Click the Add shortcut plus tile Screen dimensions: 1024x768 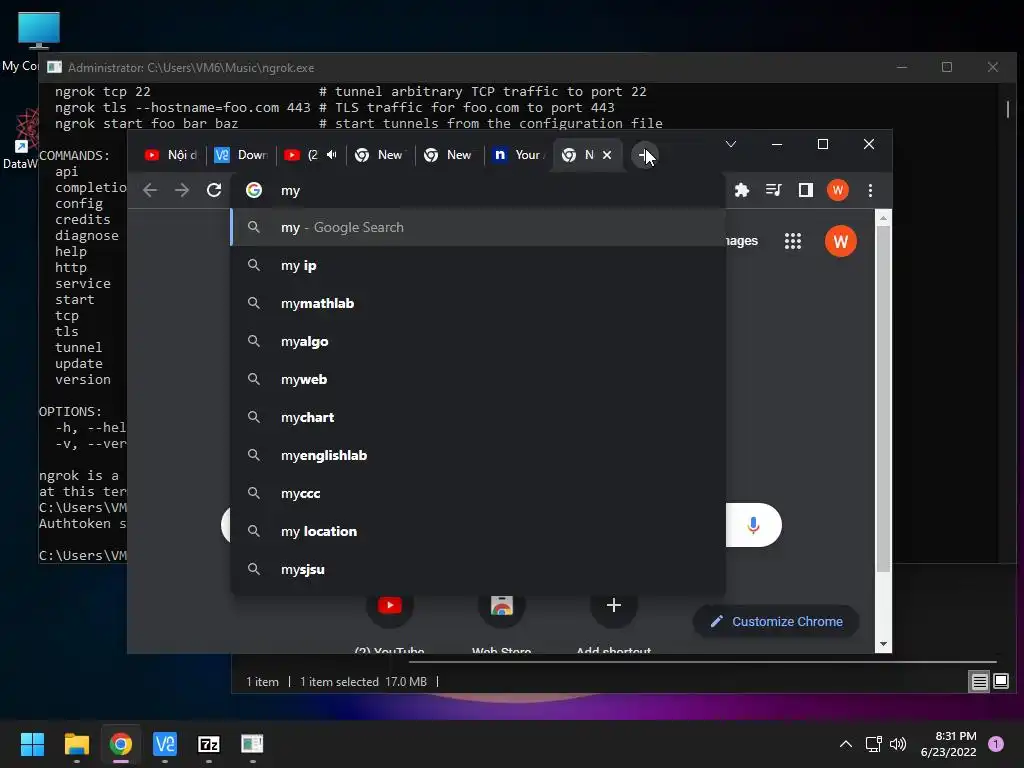(613, 605)
